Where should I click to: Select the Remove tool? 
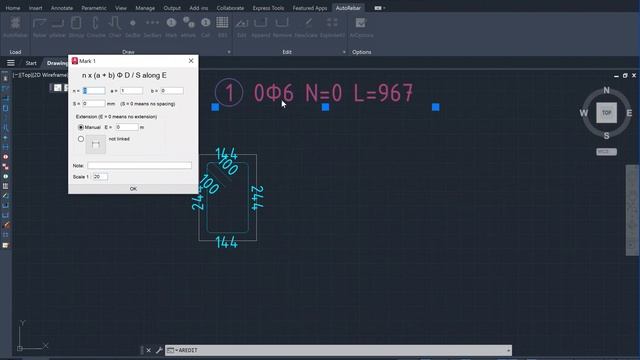[x=282, y=27]
